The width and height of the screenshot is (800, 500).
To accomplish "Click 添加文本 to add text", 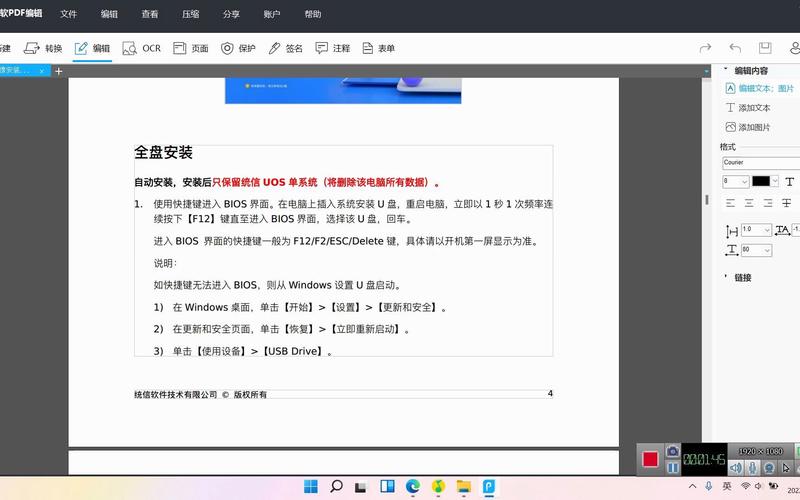I will (748, 108).
